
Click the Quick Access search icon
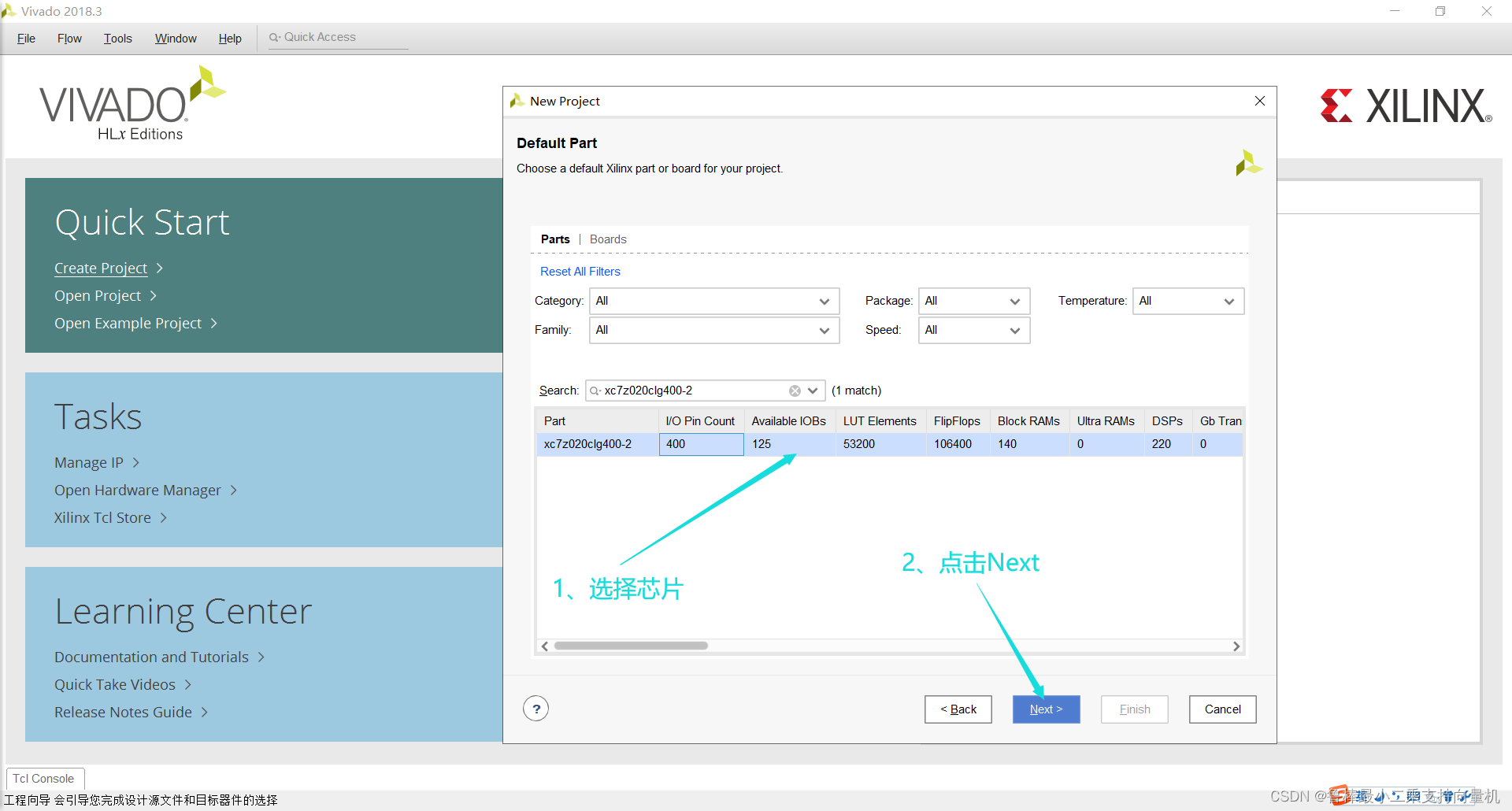coord(274,37)
